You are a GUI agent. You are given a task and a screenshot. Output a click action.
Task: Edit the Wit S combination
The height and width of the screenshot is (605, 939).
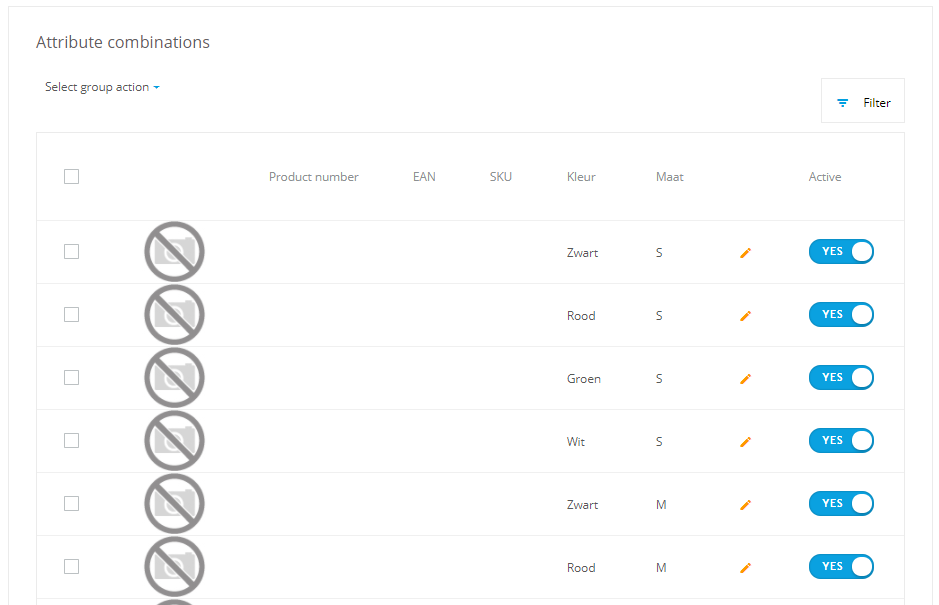tap(745, 442)
